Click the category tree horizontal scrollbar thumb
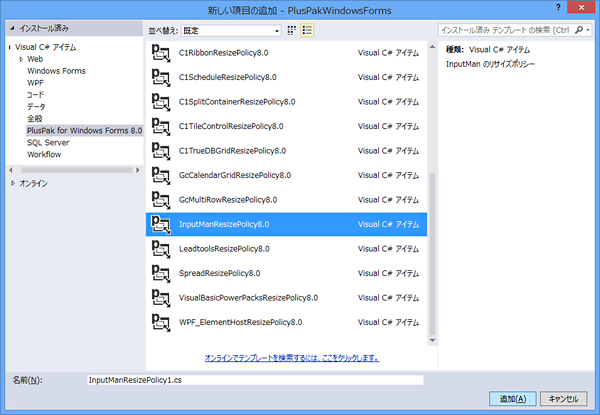 pos(77,170)
